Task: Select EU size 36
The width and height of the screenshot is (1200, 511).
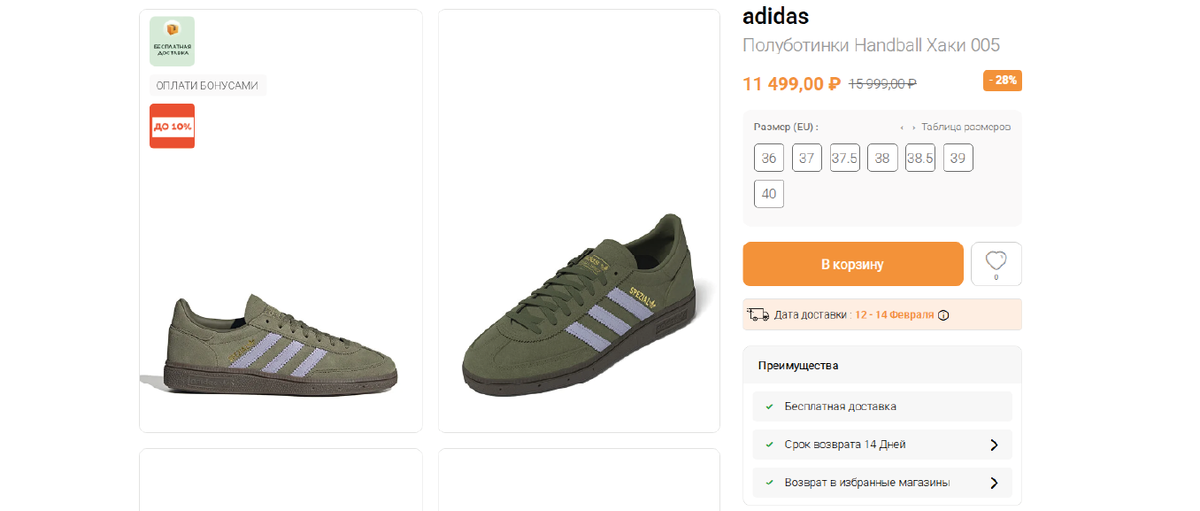Action: point(768,158)
